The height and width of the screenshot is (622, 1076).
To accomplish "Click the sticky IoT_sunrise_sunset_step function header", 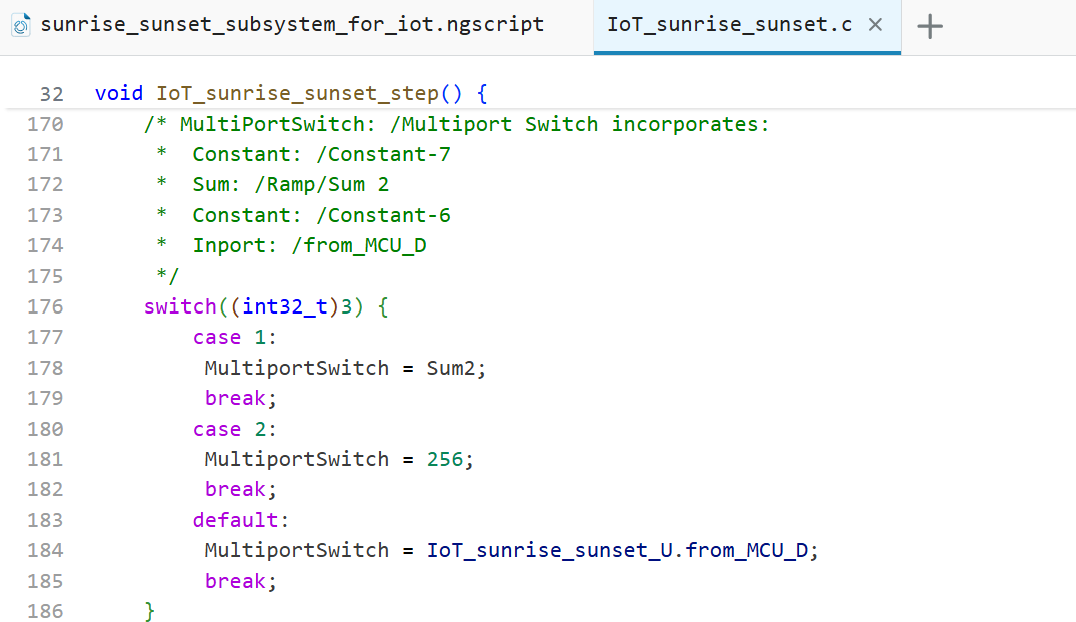I will (297, 94).
